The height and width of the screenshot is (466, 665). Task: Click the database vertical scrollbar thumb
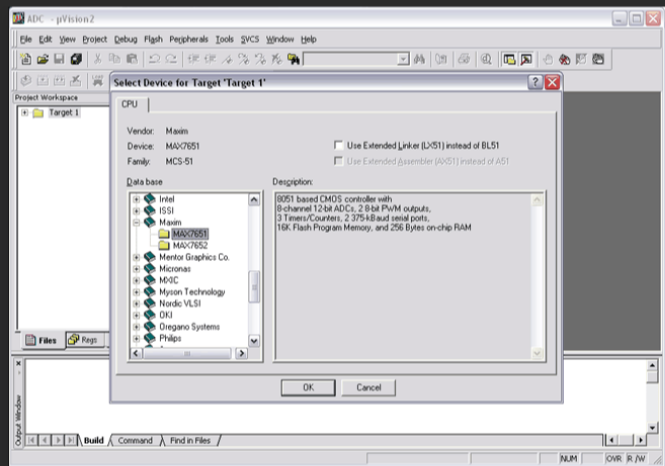[254, 287]
